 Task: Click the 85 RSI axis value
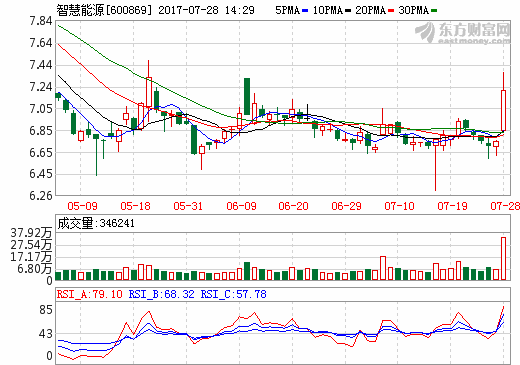coord(46,310)
